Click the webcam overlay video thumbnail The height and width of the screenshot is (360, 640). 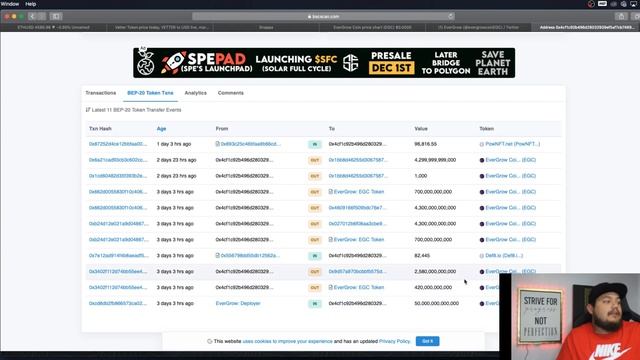pos(570,317)
